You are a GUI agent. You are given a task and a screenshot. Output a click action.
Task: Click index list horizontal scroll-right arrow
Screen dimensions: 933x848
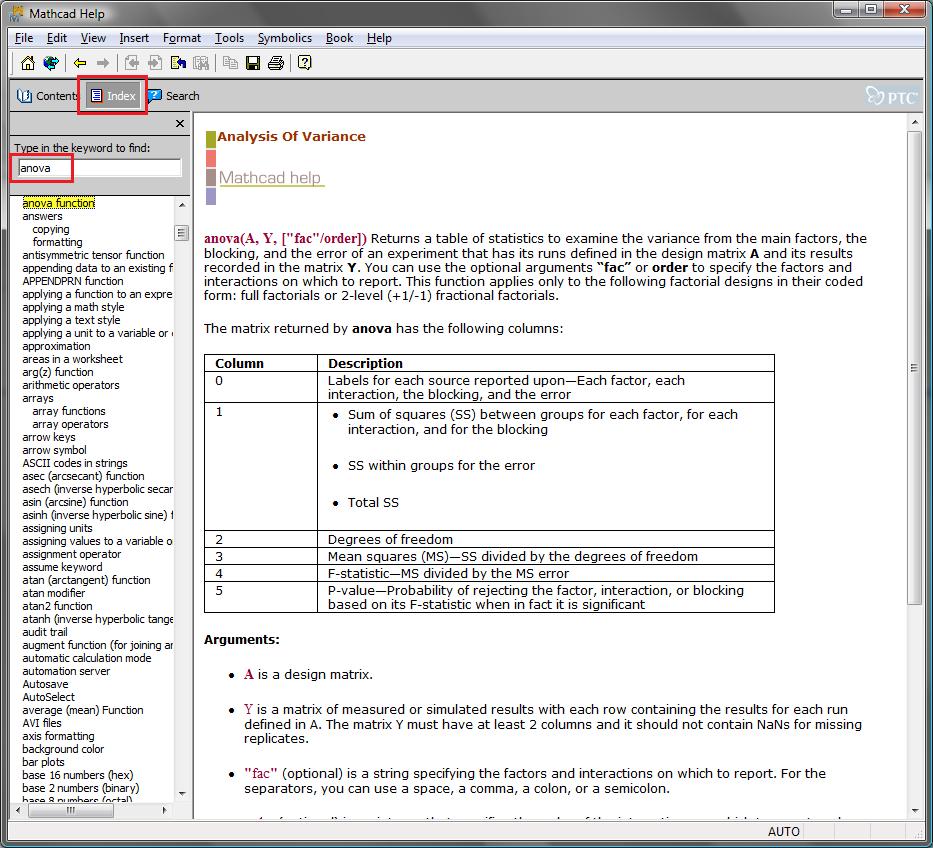tap(165, 810)
